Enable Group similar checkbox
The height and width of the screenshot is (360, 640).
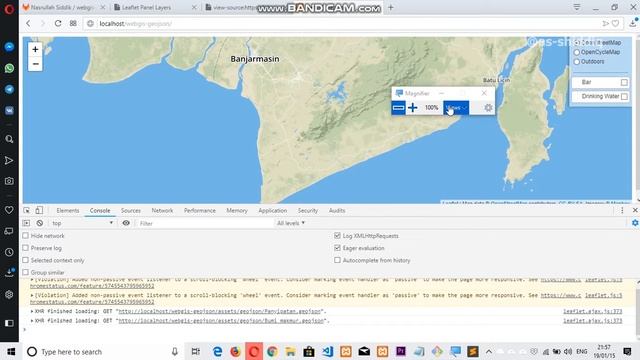(26, 272)
